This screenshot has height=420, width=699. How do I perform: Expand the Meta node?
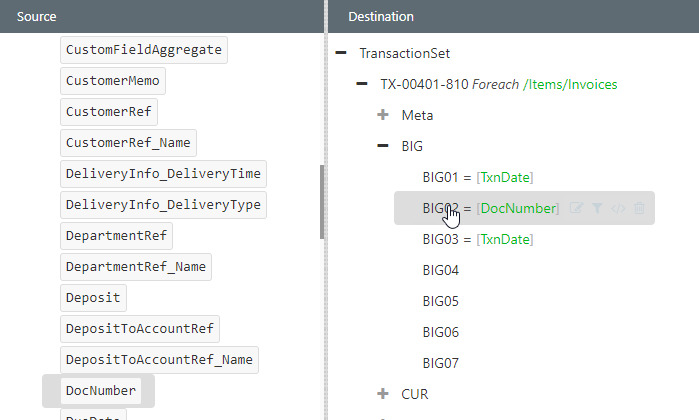(383, 115)
